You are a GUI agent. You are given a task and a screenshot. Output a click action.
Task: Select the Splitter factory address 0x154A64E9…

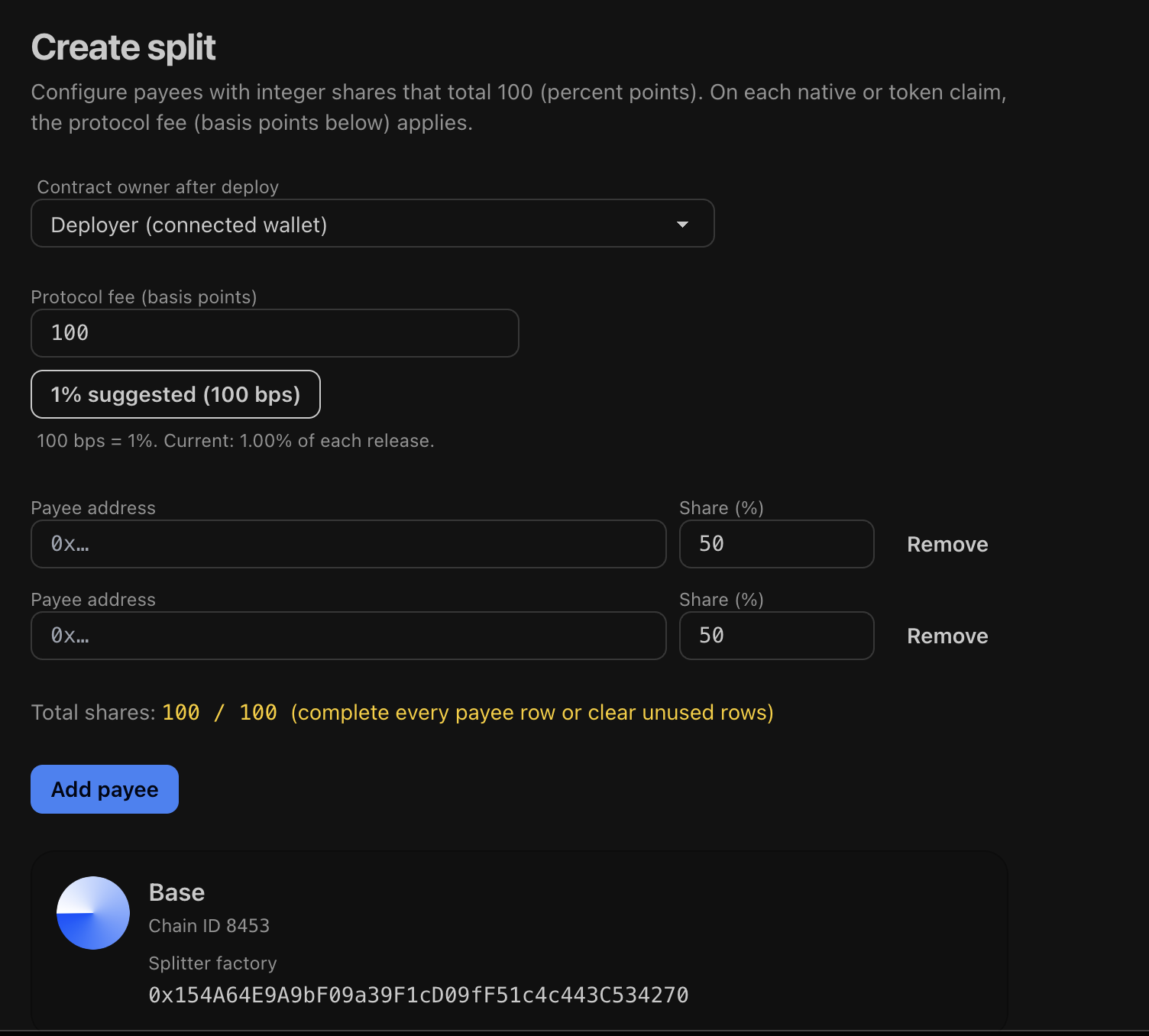[x=419, y=995]
